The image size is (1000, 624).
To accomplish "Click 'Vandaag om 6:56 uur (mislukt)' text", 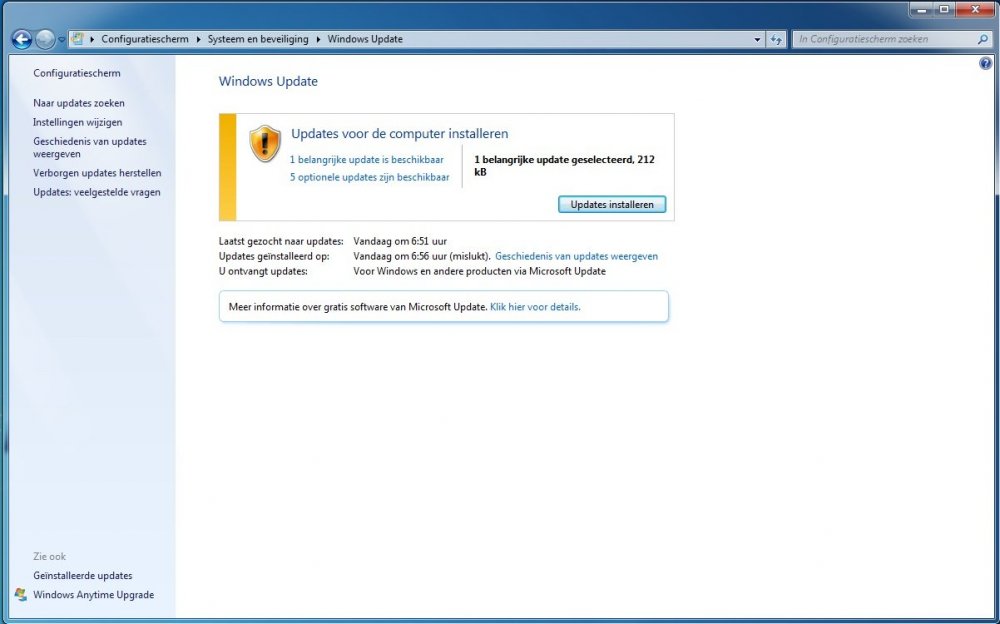I will [x=422, y=256].
